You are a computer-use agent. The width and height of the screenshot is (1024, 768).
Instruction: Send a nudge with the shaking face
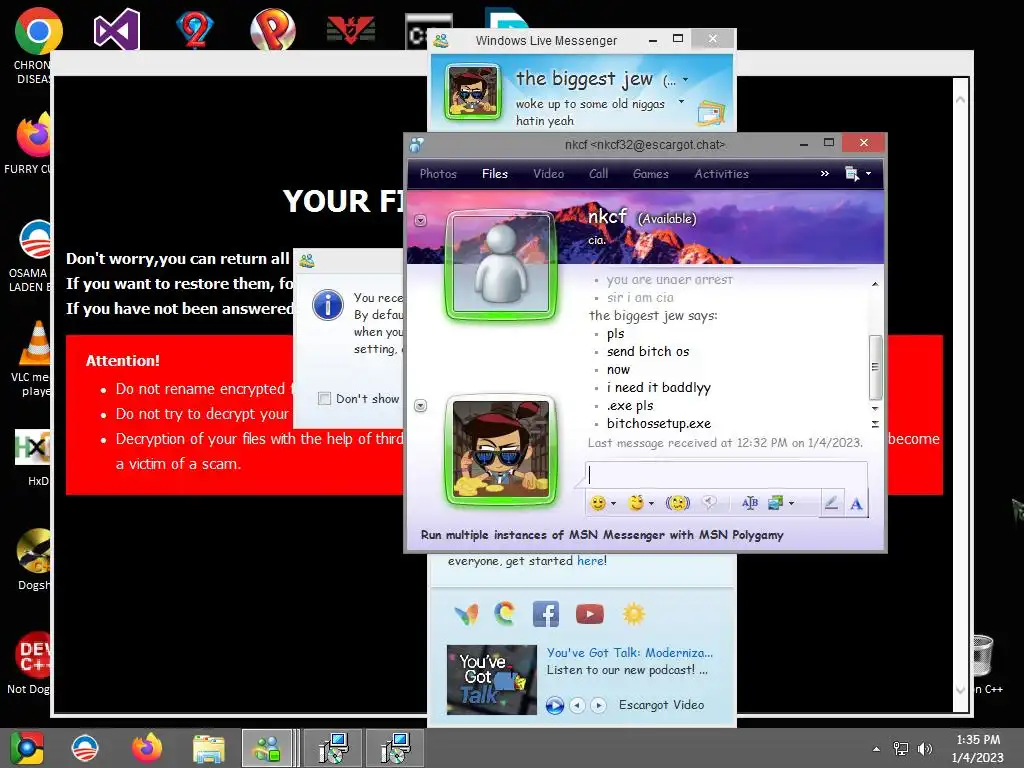(678, 503)
